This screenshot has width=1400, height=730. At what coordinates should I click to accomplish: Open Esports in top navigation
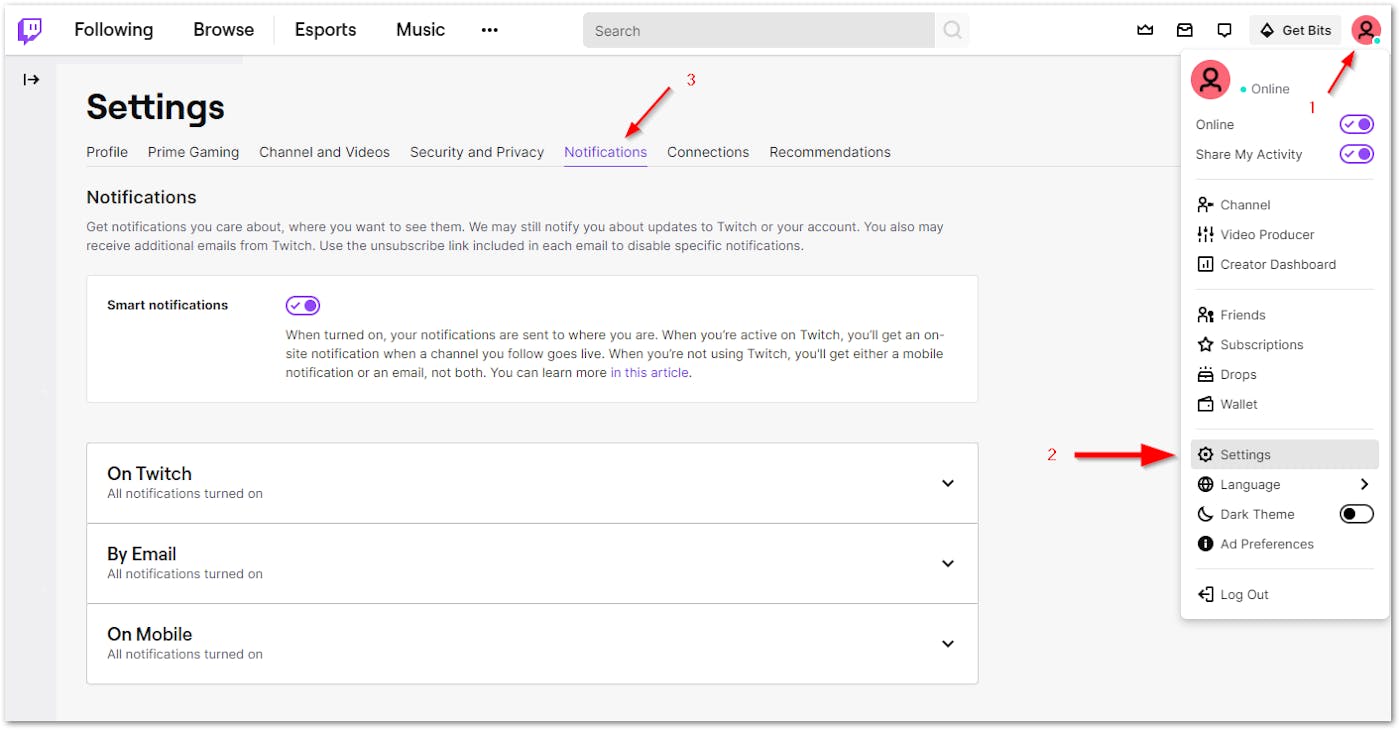coord(325,30)
